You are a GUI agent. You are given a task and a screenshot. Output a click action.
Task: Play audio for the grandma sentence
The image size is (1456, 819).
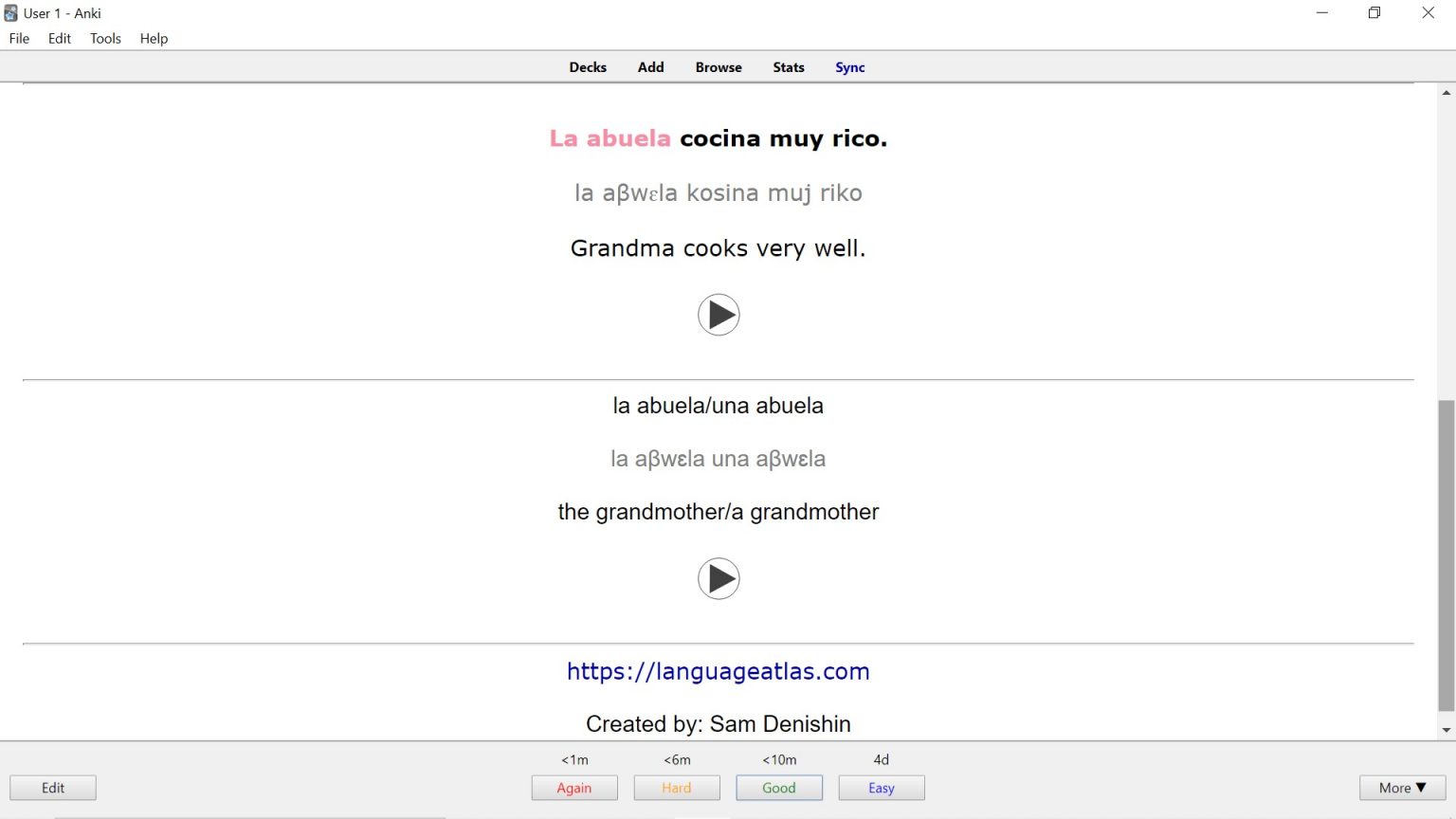719,315
